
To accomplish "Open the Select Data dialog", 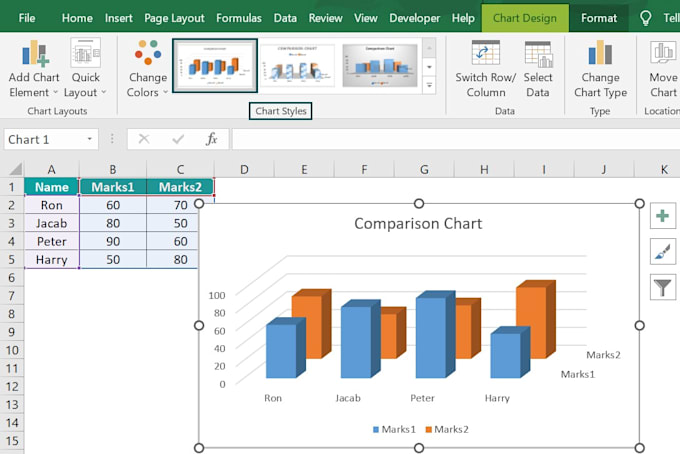I will tap(538, 69).
